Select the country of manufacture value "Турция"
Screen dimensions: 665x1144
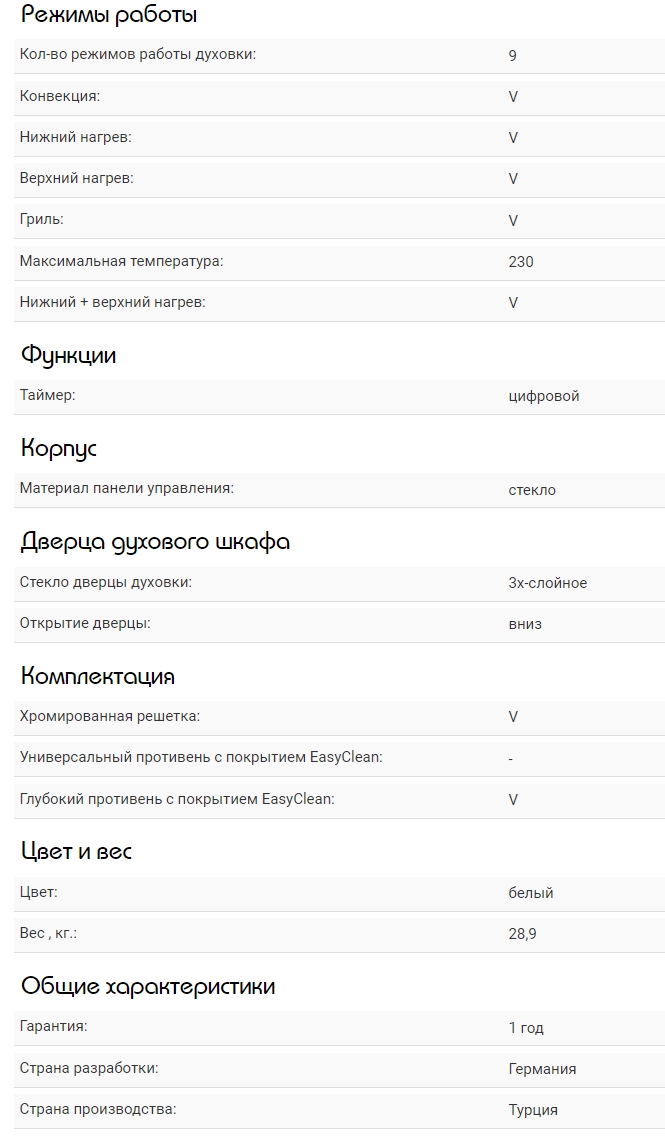point(533,1110)
